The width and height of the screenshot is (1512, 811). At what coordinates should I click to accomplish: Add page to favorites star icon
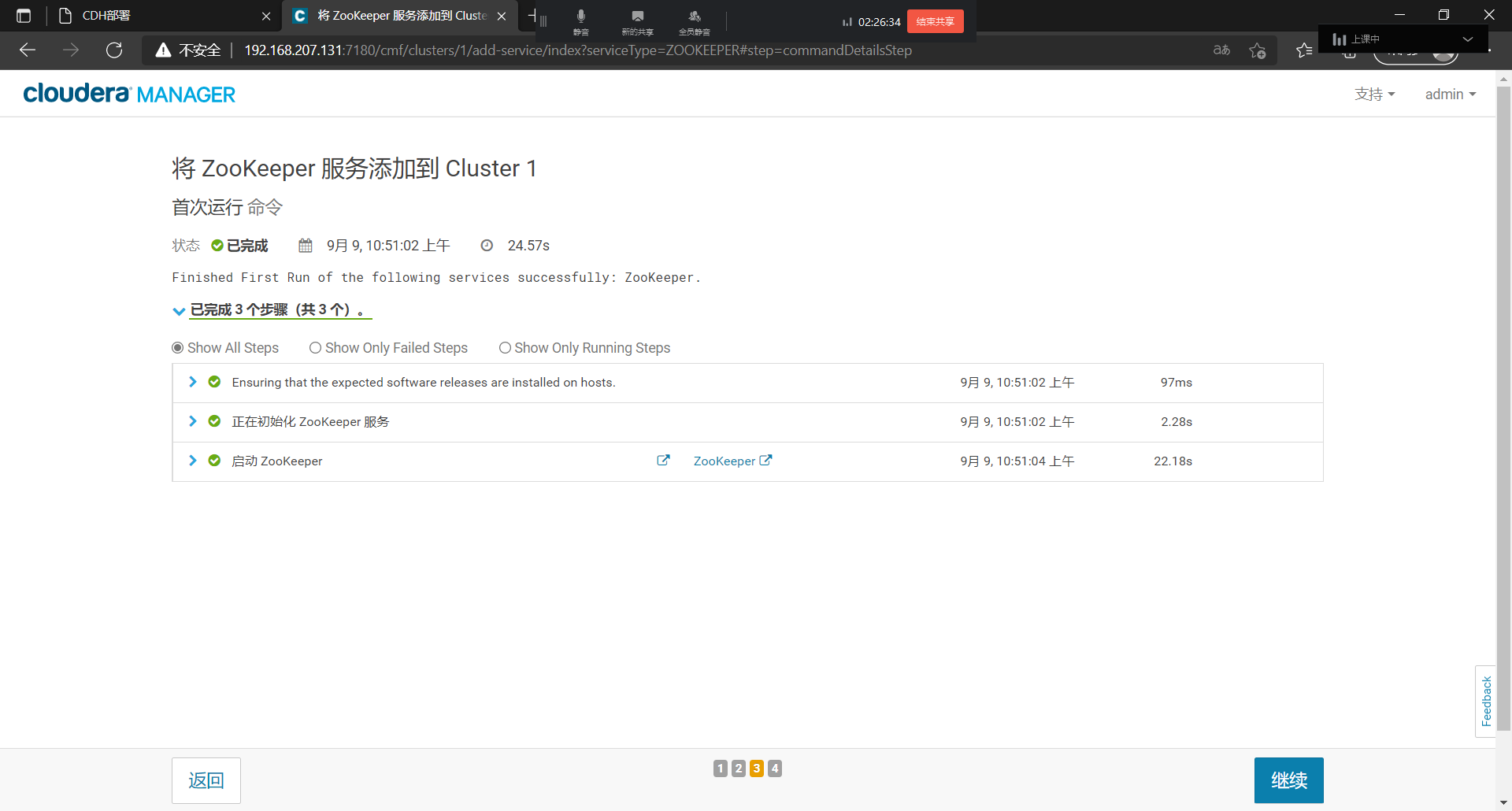pyautogui.click(x=1258, y=50)
